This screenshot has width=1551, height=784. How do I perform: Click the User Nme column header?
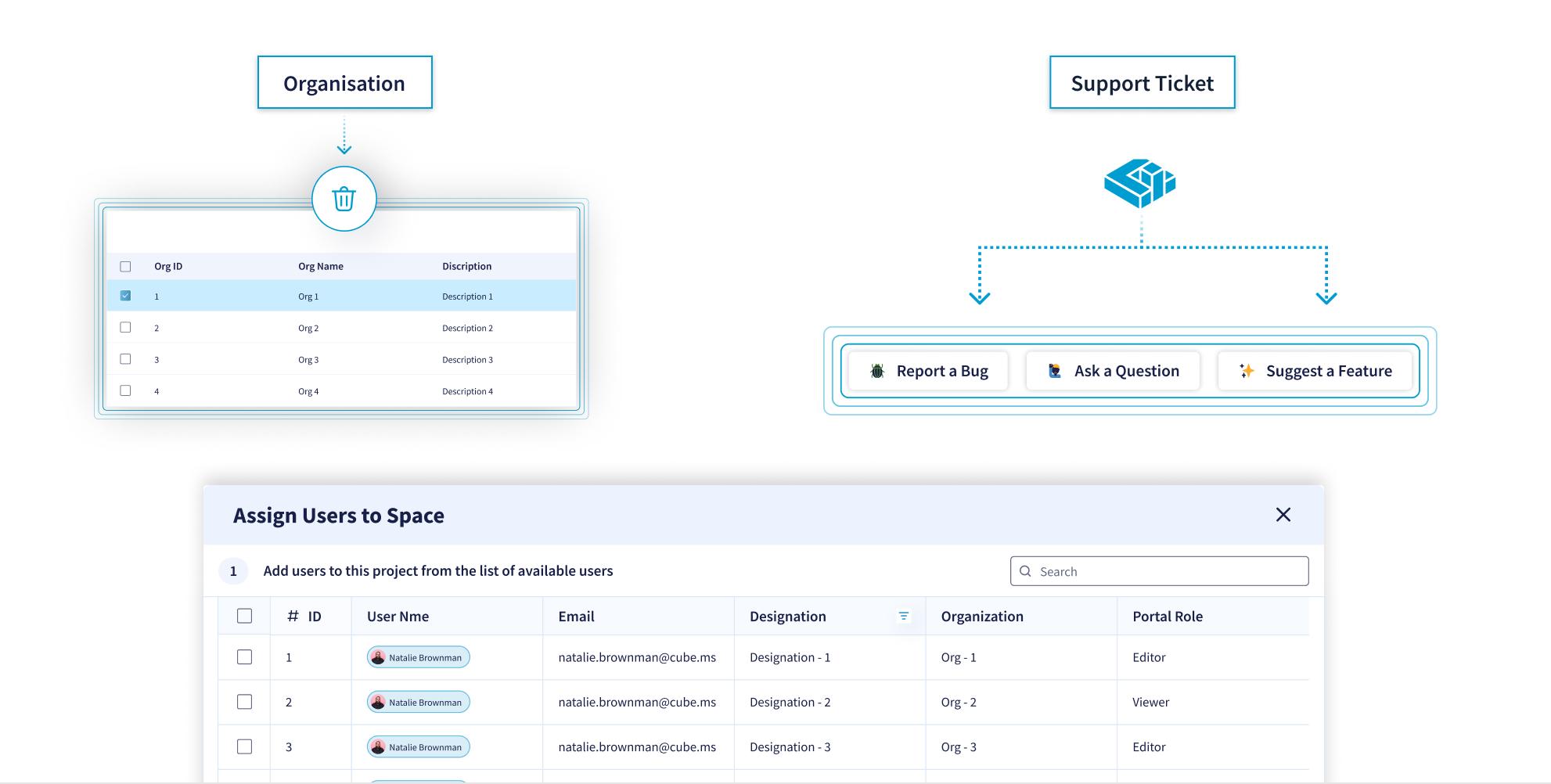(398, 617)
